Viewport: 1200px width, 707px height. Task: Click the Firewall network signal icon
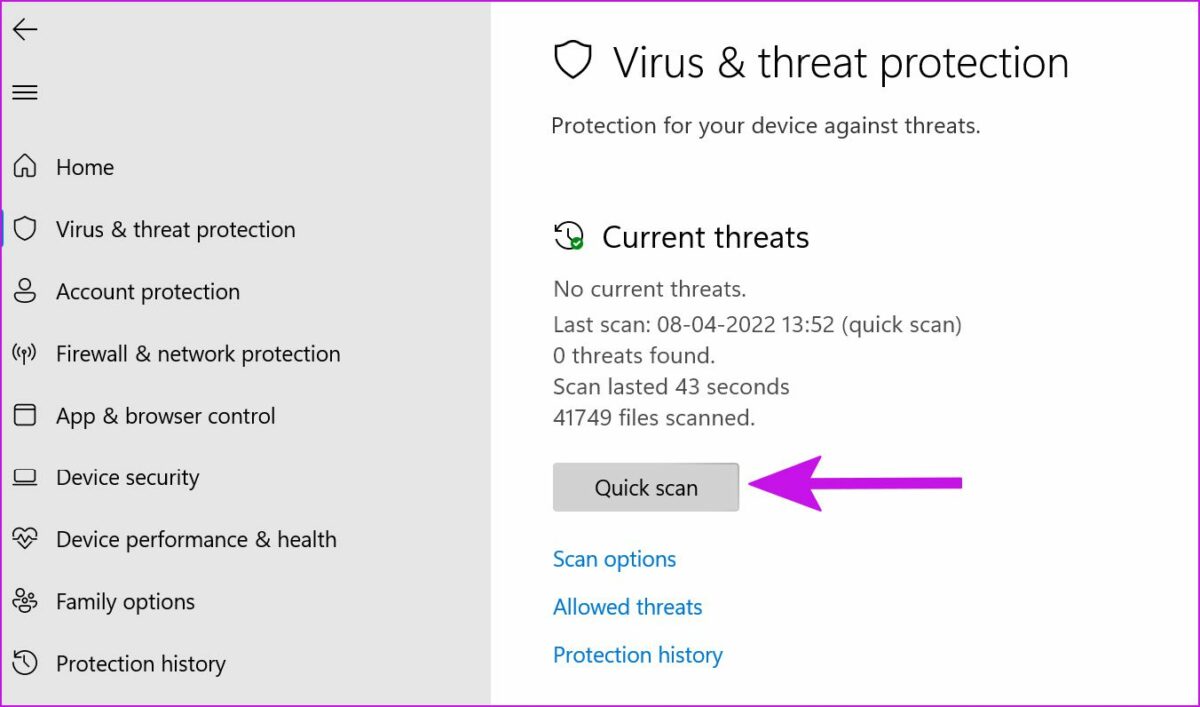(25, 353)
